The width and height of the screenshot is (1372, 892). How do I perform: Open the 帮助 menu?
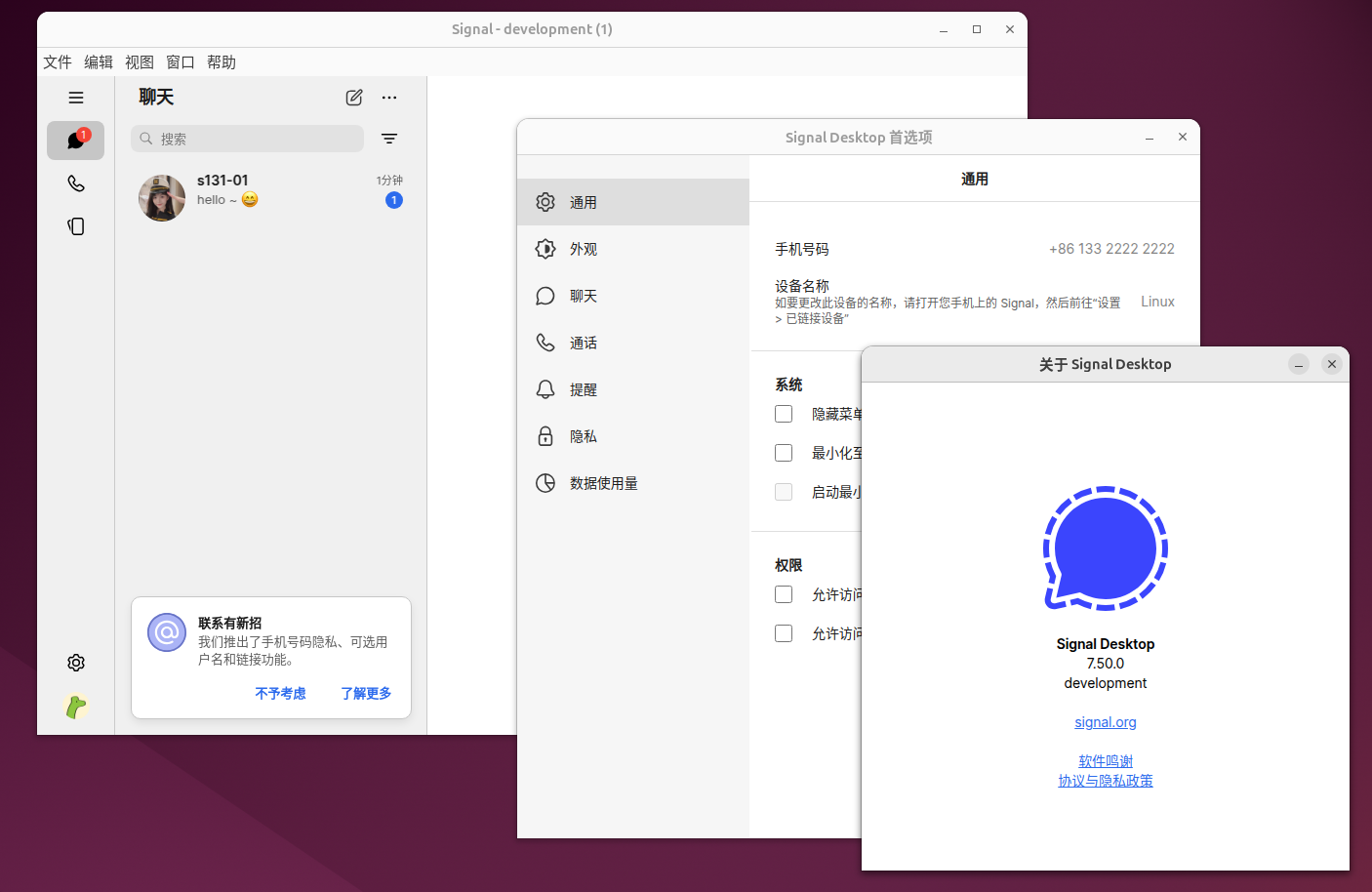pos(221,61)
